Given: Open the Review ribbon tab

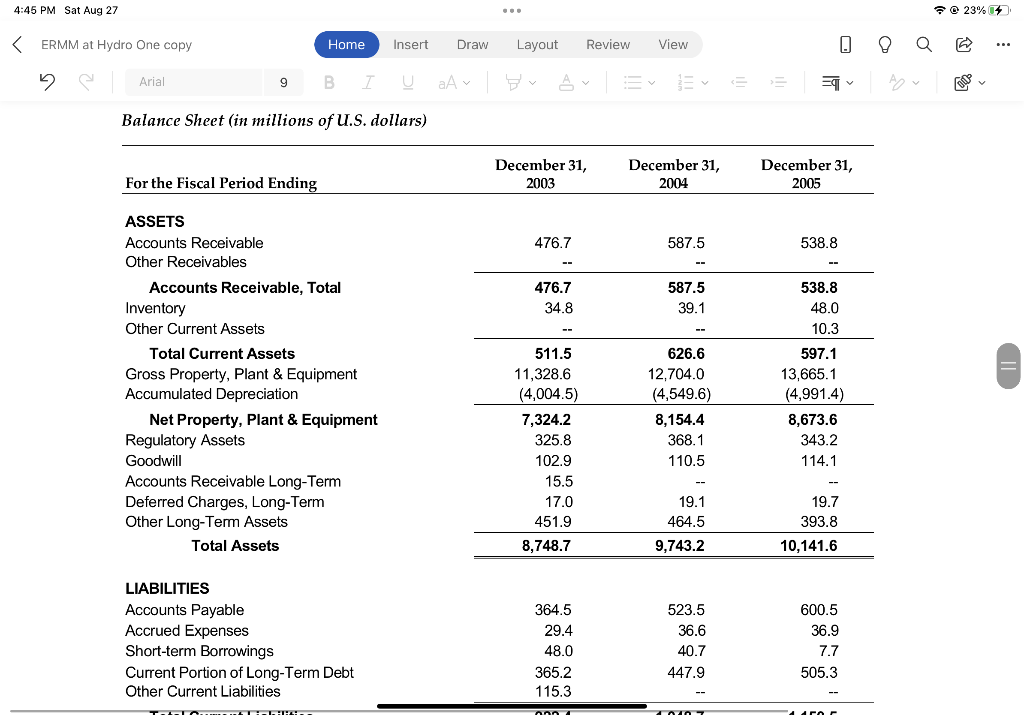Looking at the screenshot, I should [x=607, y=44].
